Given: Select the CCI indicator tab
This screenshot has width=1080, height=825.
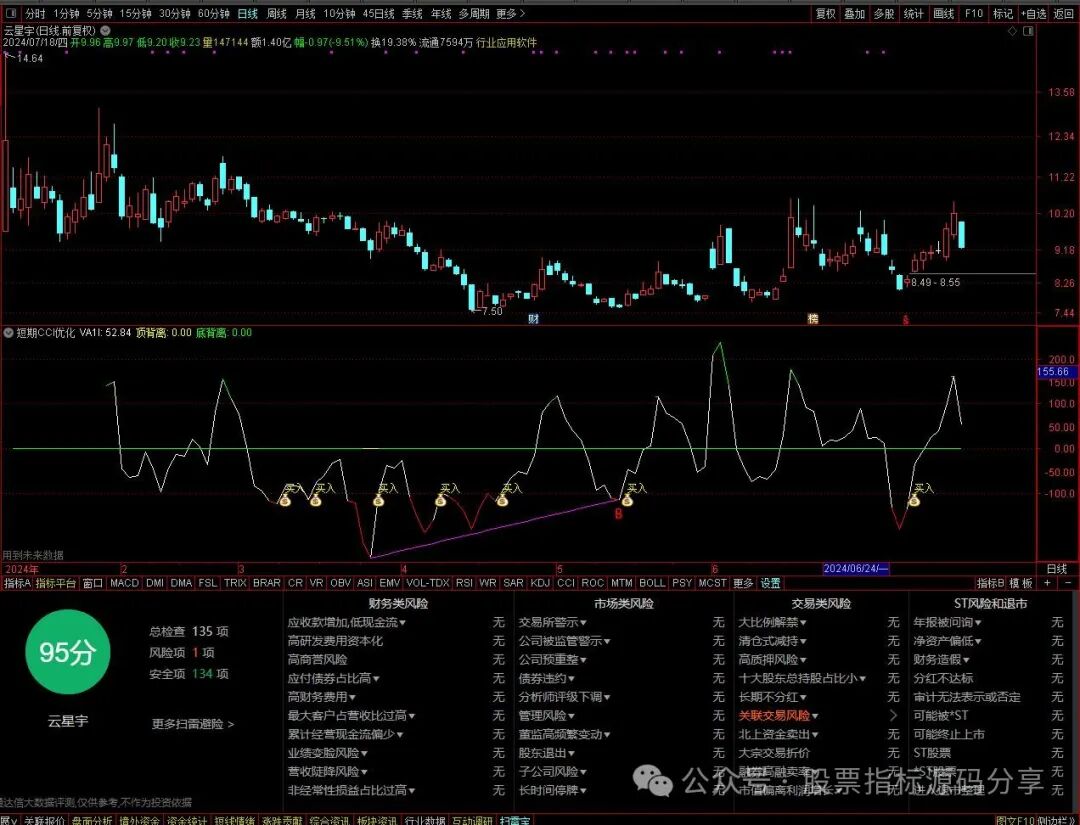Looking at the screenshot, I should (x=565, y=583).
